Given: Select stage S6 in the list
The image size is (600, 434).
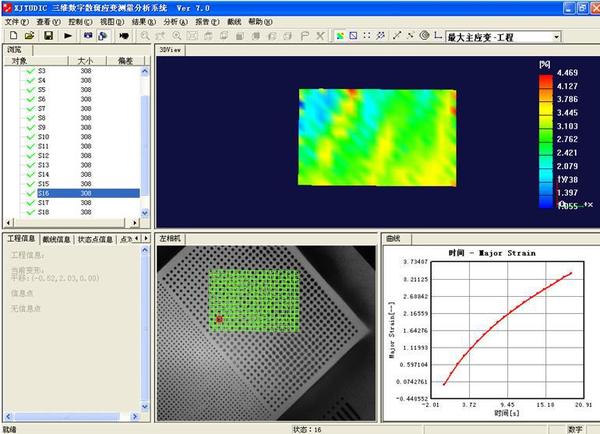Looking at the screenshot, I should pyautogui.click(x=41, y=99).
